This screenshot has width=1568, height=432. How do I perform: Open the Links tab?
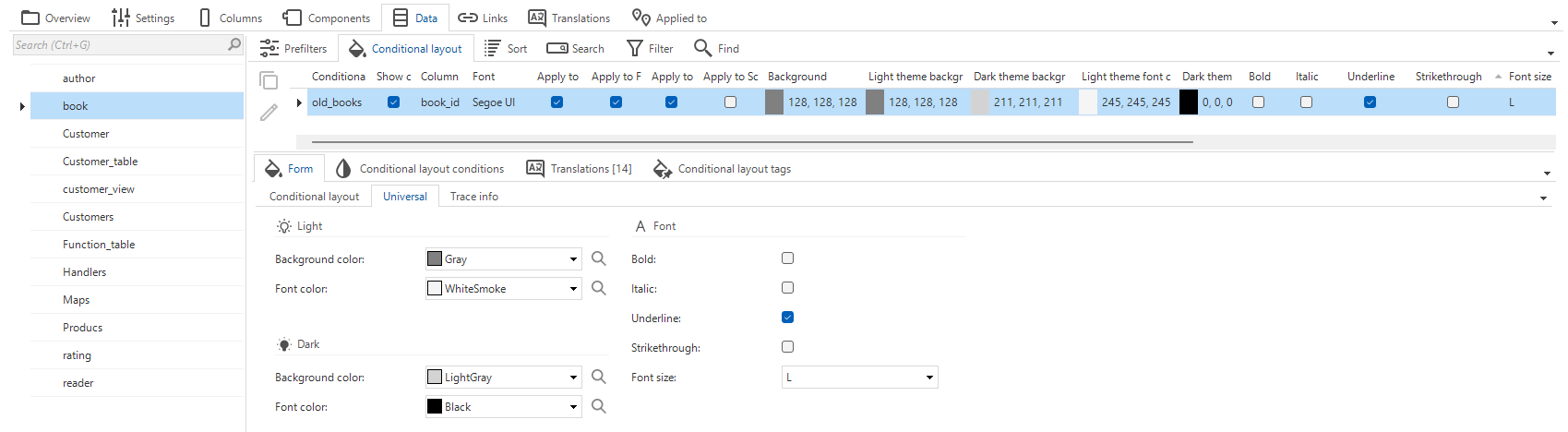pyautogui.click(x=483, y=18)
